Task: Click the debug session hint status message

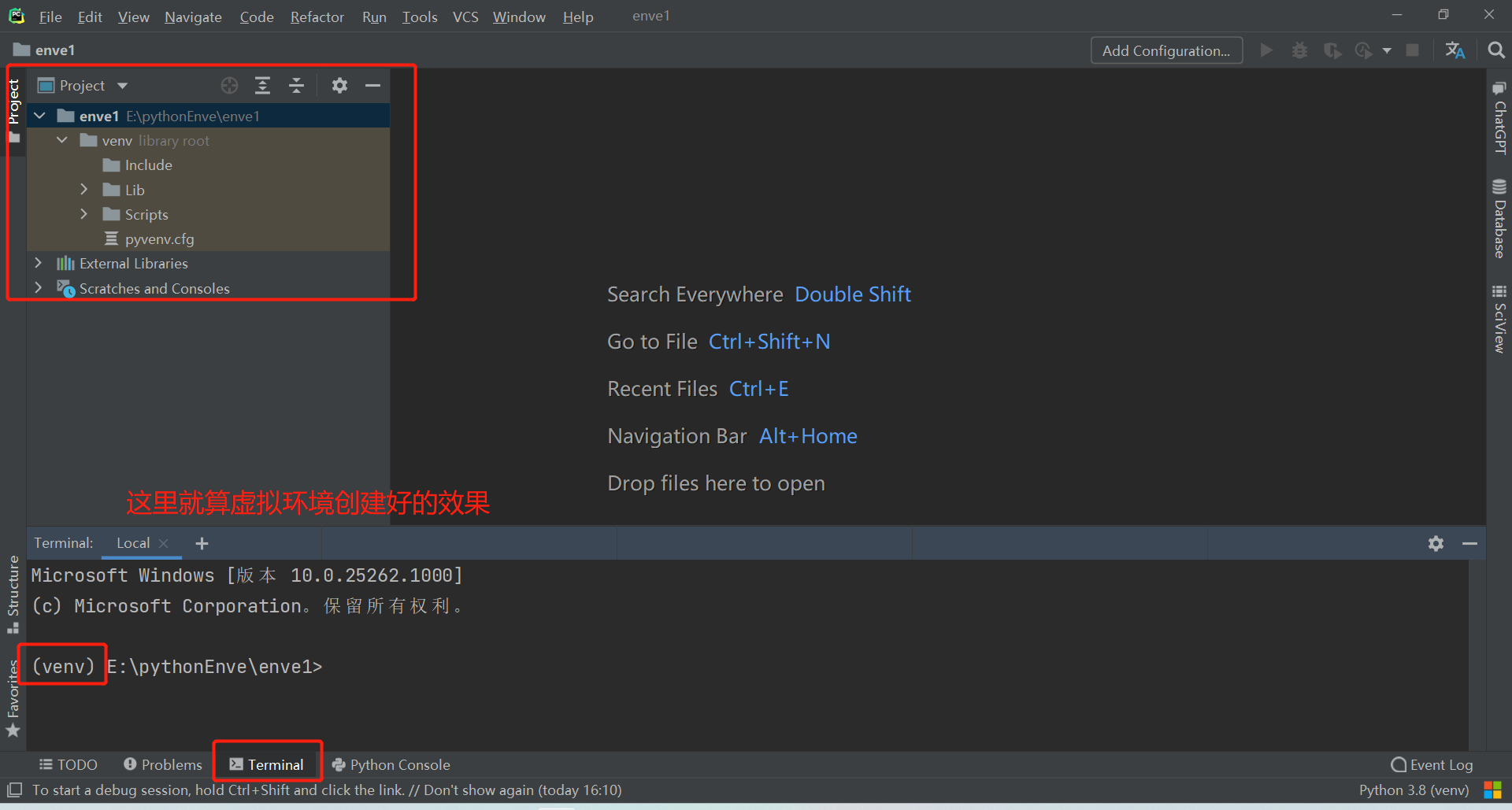Action: point(327,790)
